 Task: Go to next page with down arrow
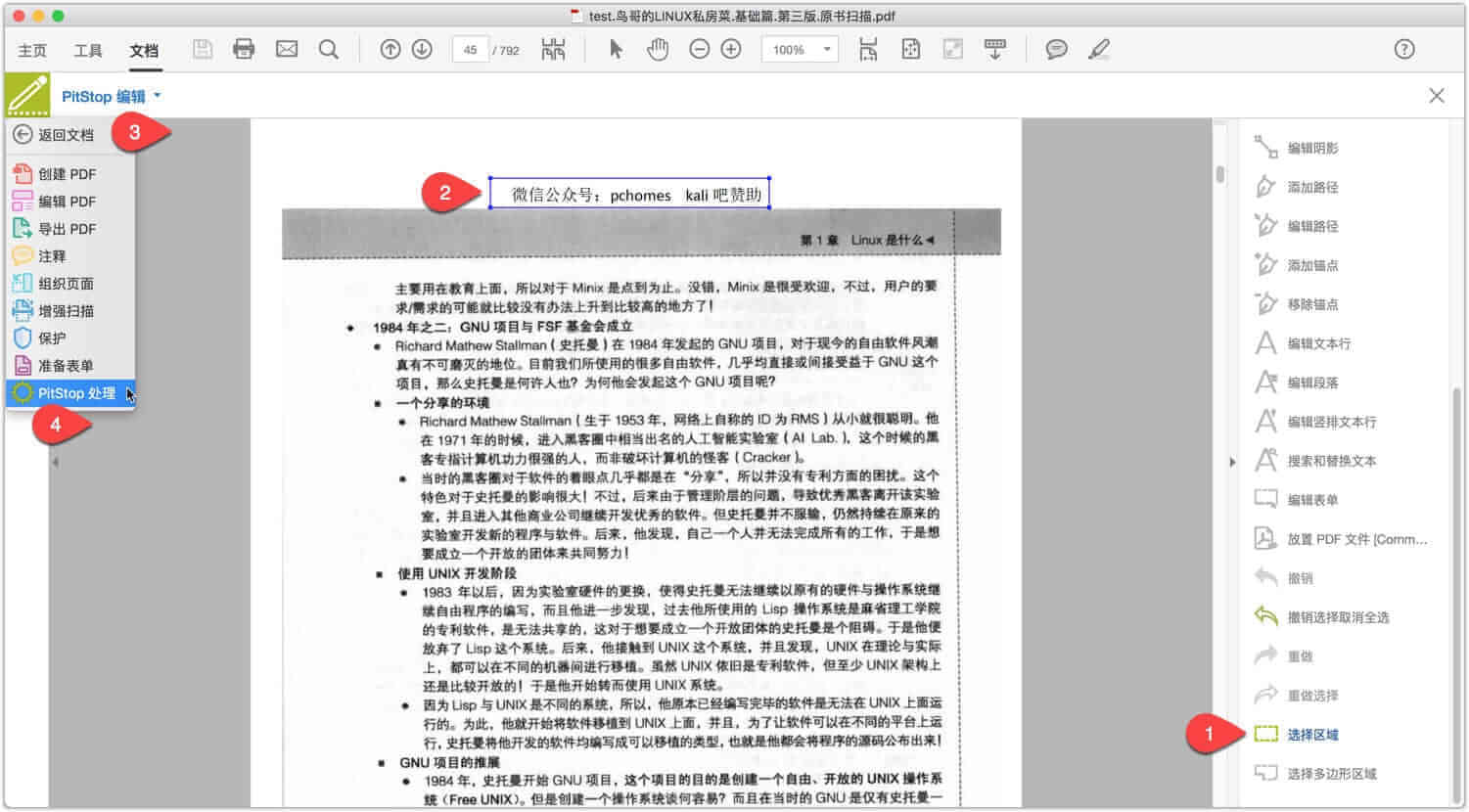pyautogui.click(x=422, y=49)
